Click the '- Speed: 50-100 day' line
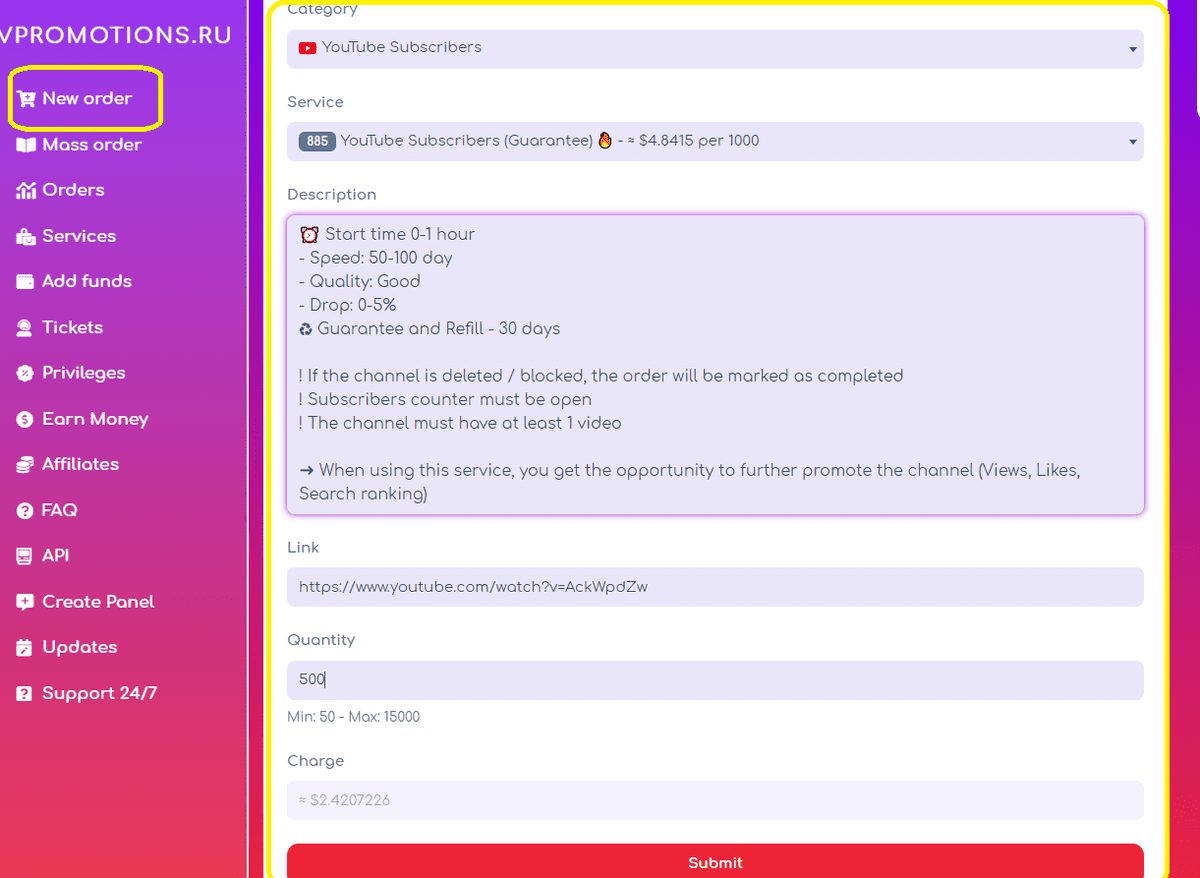The width and height of the screenshot is (1200, 878). coord(376,258)
